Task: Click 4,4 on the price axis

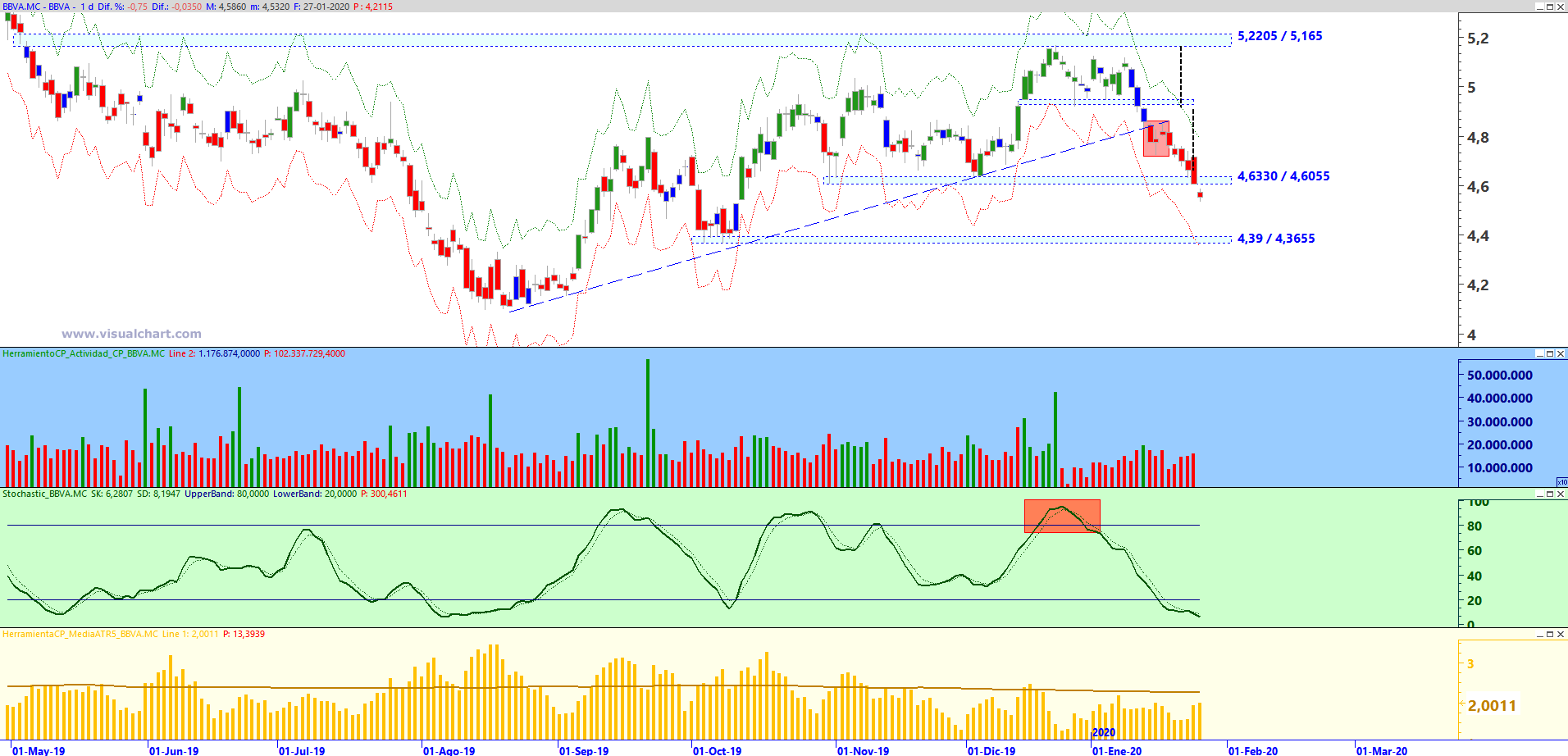Action: pyautogui.click(x=1478, y=236)
